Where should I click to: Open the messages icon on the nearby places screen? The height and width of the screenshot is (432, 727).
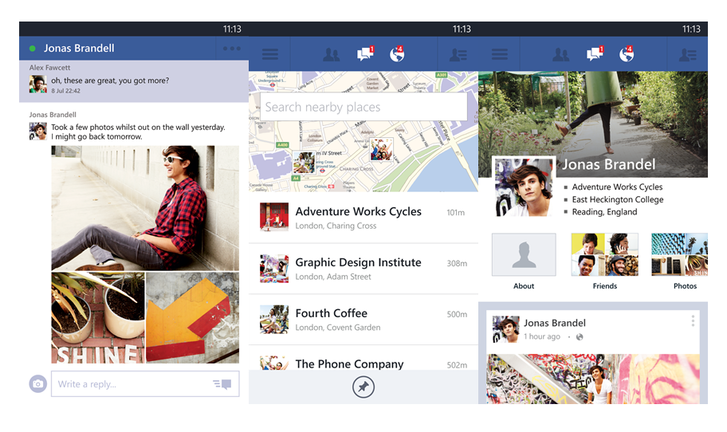pos(365,55)
